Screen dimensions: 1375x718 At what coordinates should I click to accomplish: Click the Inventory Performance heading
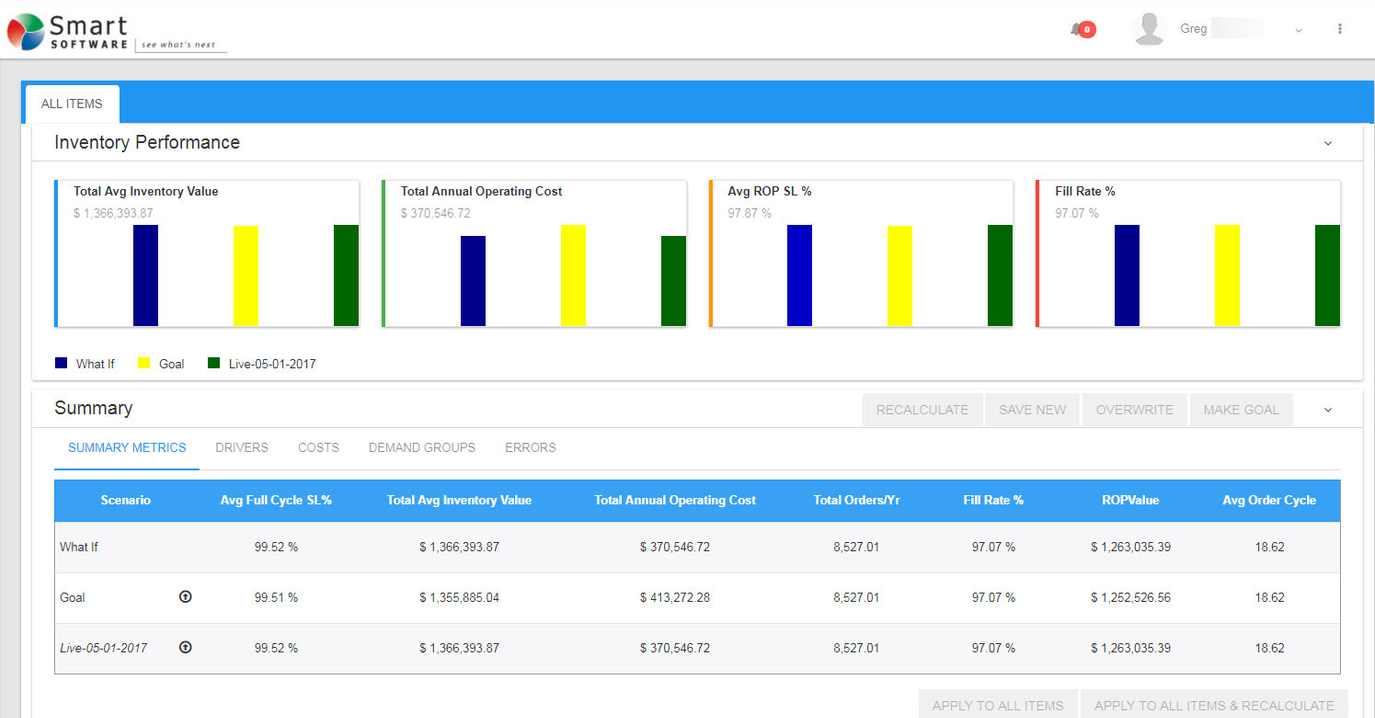pos(147,142)
